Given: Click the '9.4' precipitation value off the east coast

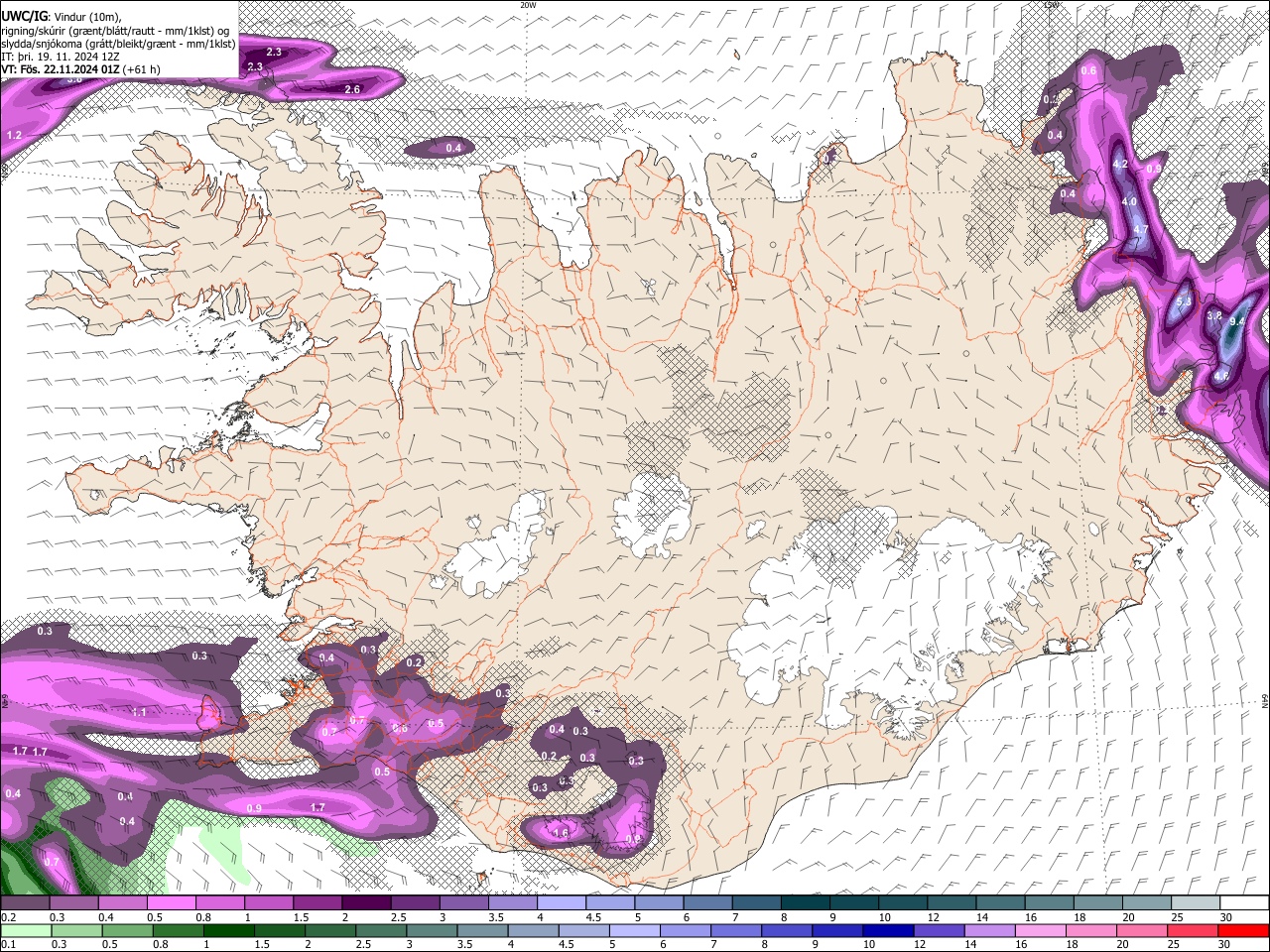Looking at the screenshot, I should click(x=1237, y=322).
